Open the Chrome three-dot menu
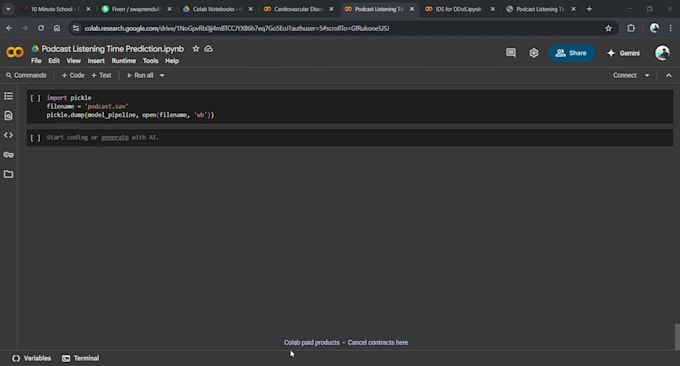This screenshot has height=366, width=680. [x=670, y=28]
